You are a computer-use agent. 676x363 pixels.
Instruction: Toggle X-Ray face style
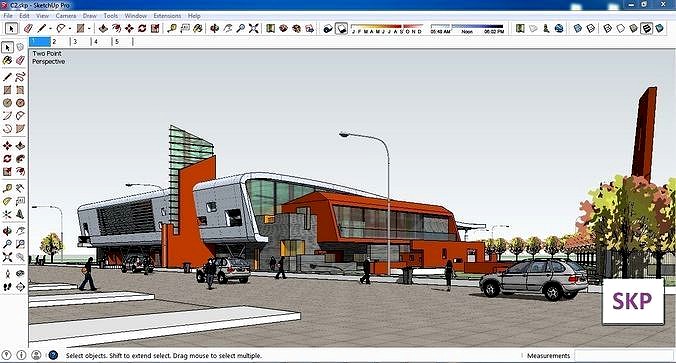[x=578, y=28]
